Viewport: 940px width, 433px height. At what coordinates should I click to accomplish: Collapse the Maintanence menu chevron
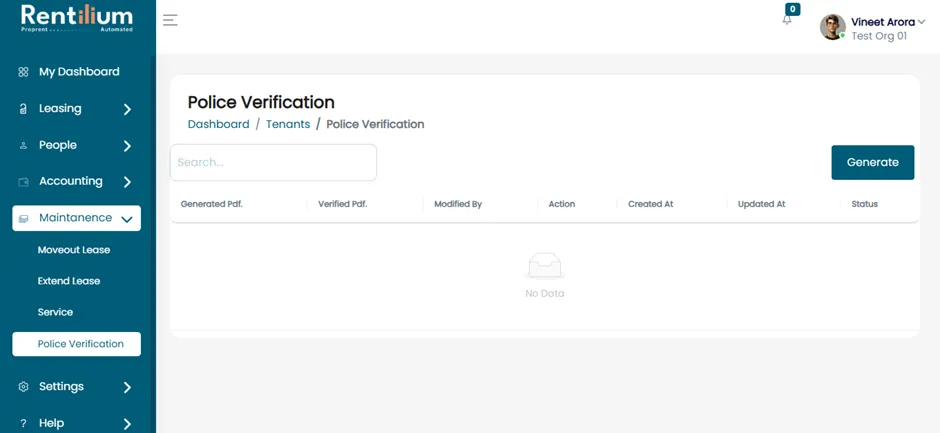pyautogui.click(x=126, y=219)
